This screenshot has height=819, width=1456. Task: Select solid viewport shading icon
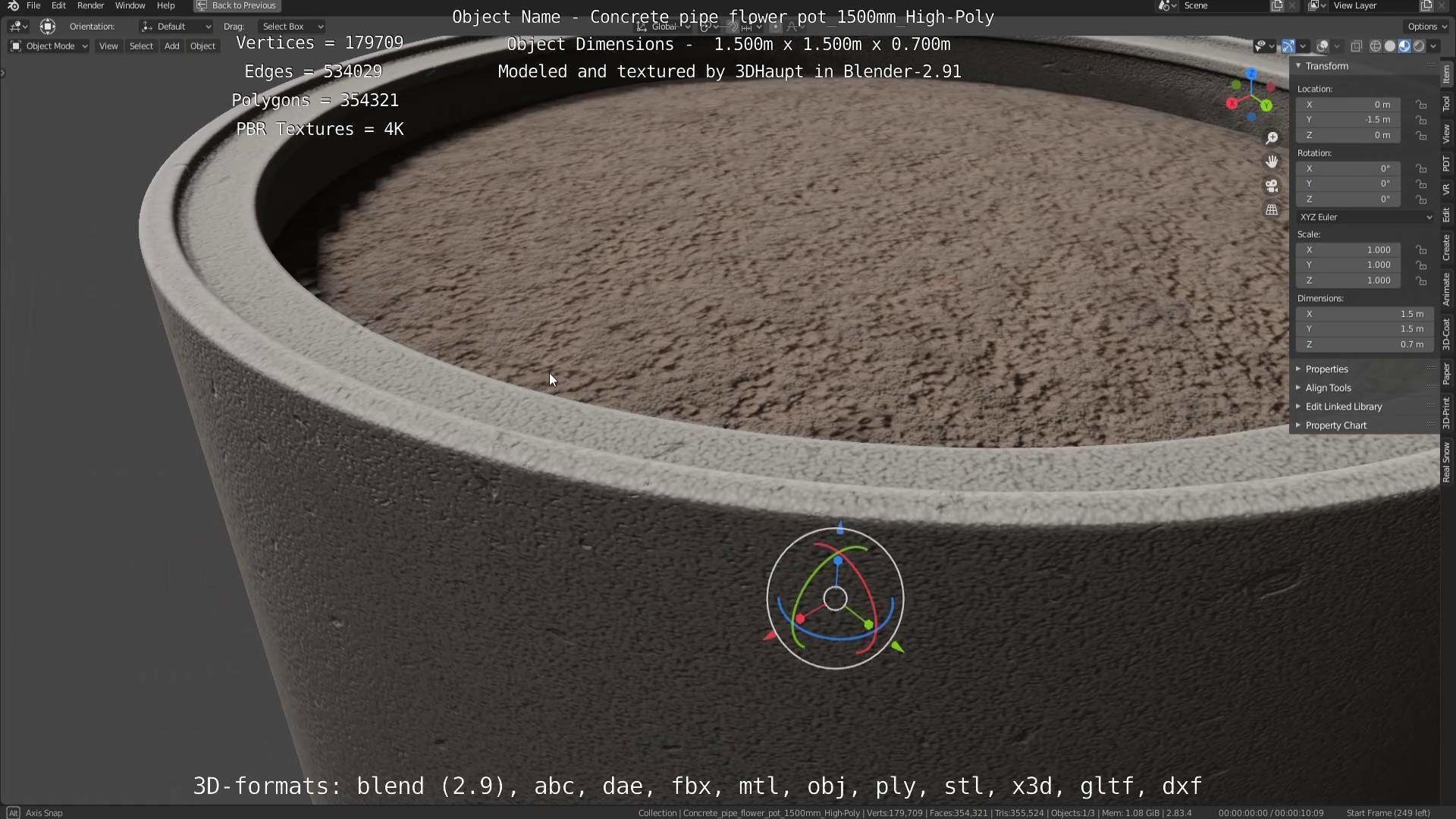1390,46
